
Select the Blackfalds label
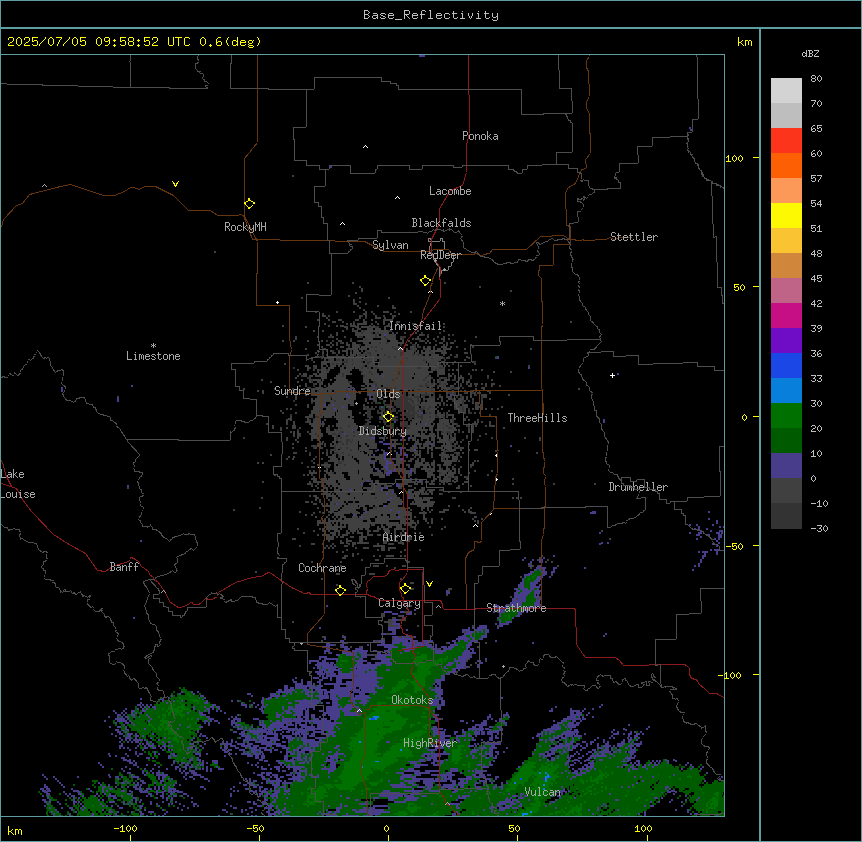click(x=441, y=223)
